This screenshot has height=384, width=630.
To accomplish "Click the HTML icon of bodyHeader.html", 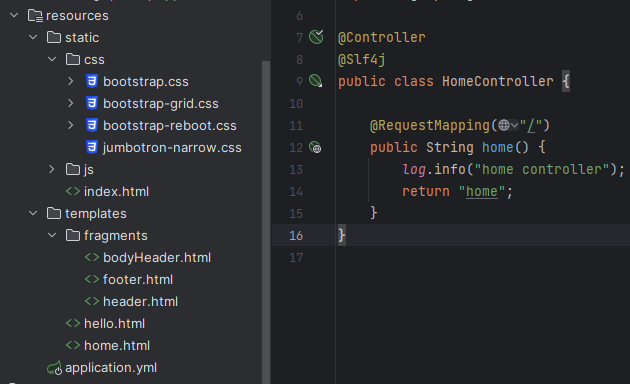I will [92, 257].
